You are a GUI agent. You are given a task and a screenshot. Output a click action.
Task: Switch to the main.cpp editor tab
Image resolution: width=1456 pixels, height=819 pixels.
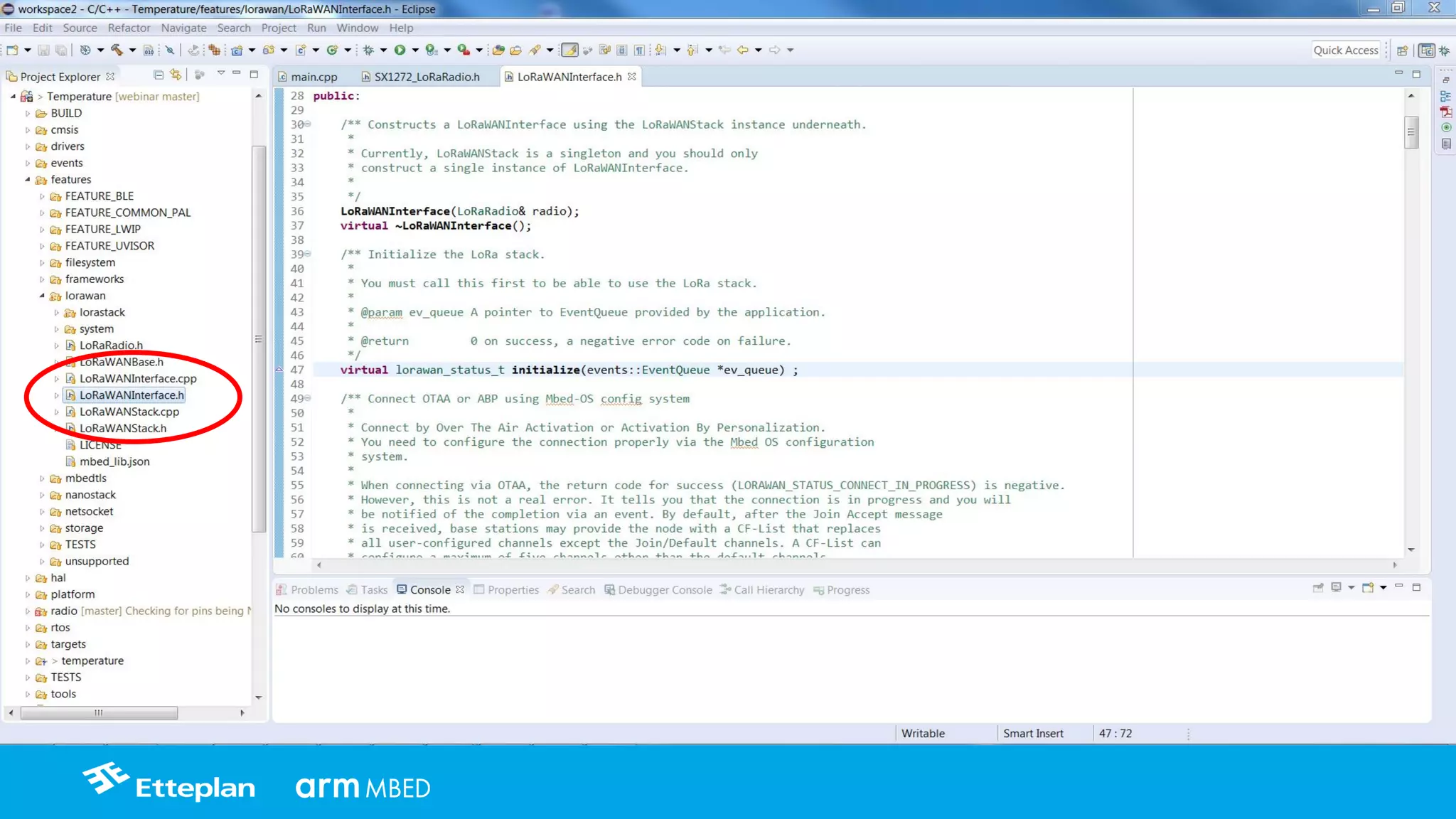click(x=314, y=77)
